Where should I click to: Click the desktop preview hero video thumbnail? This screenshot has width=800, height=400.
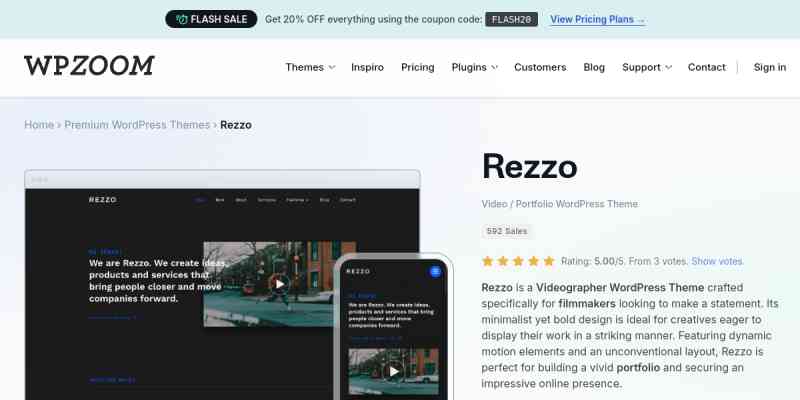coord(280,284)
